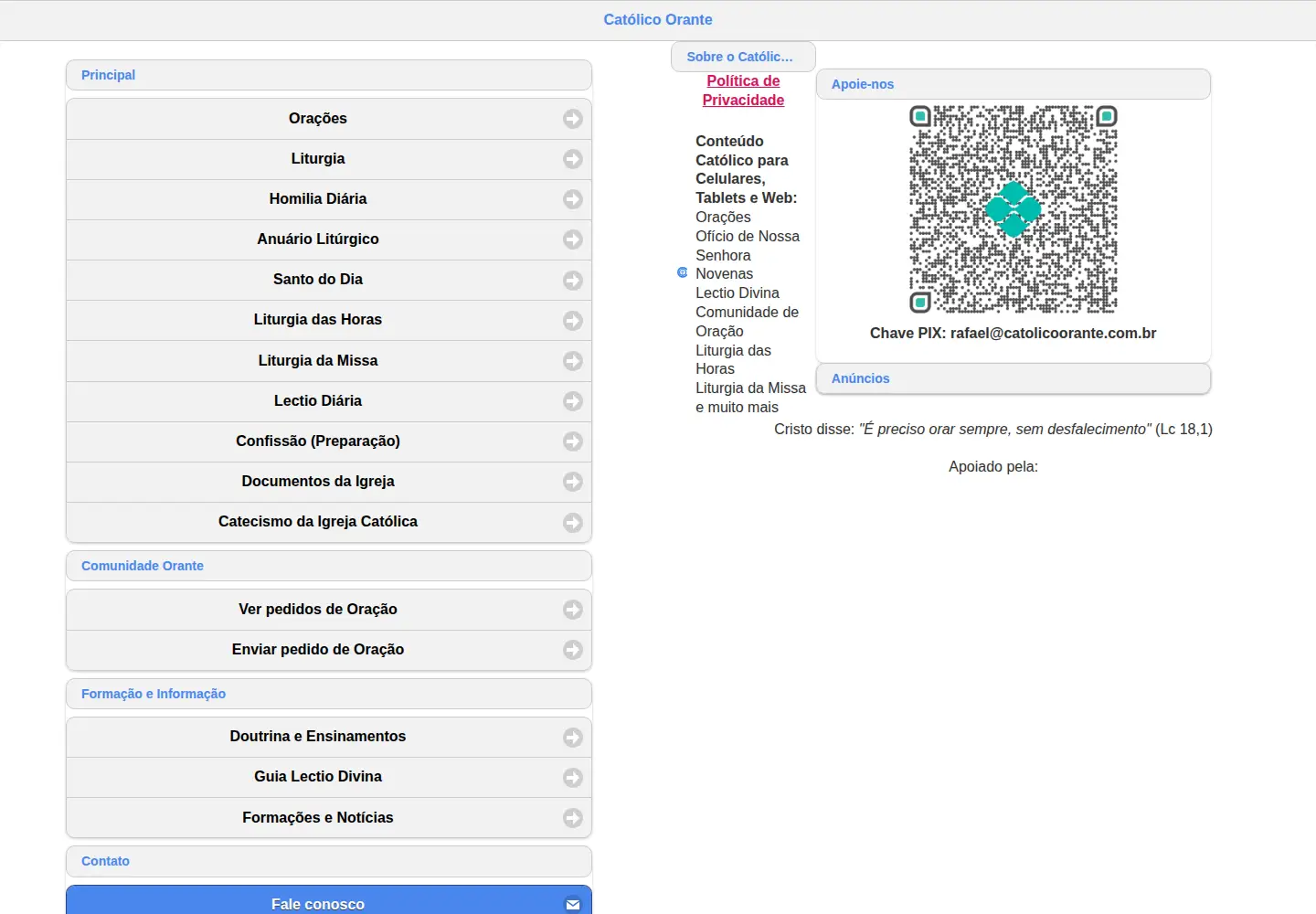Click the Apoie-nos panel header
1316x914 pixels.
click(1014, 84)
